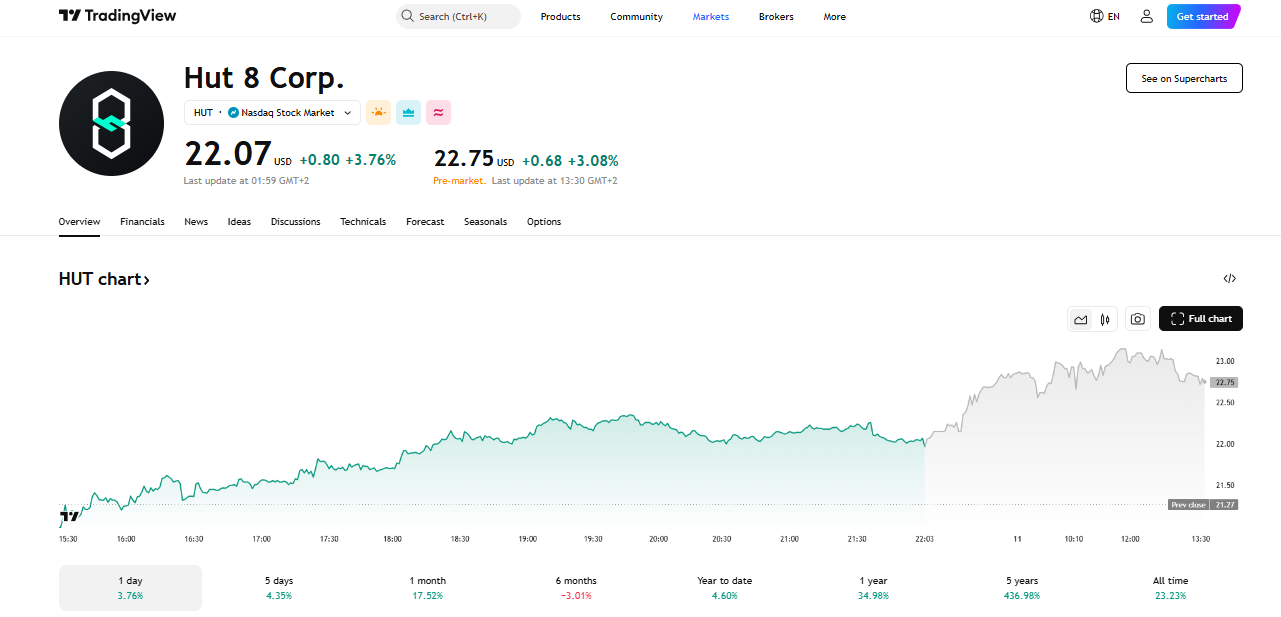Click Last update at 01:59 GMT+2 text
Image resolution: width=1281 pixels, height=617 pixels.
246,181
